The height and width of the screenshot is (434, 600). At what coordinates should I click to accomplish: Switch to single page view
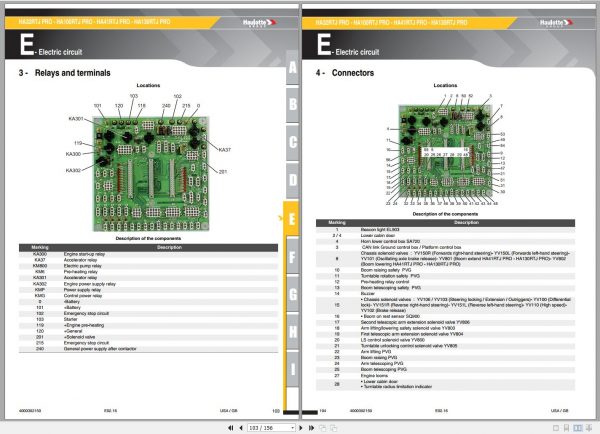tap(556, 427)
